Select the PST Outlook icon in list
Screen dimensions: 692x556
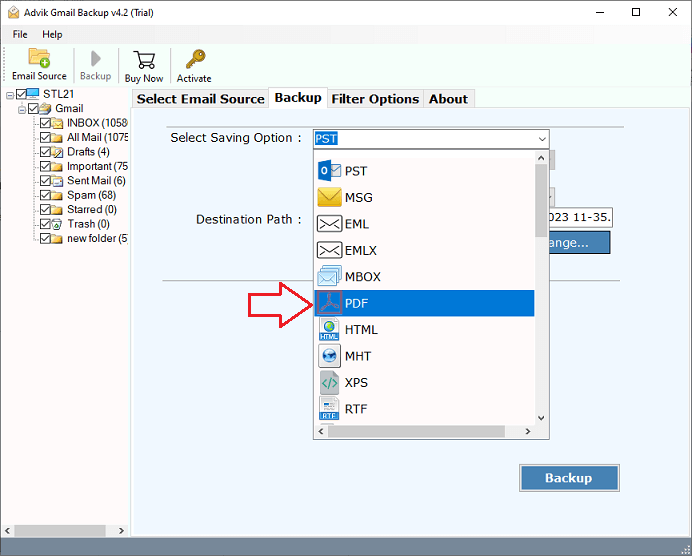(329, 171)
